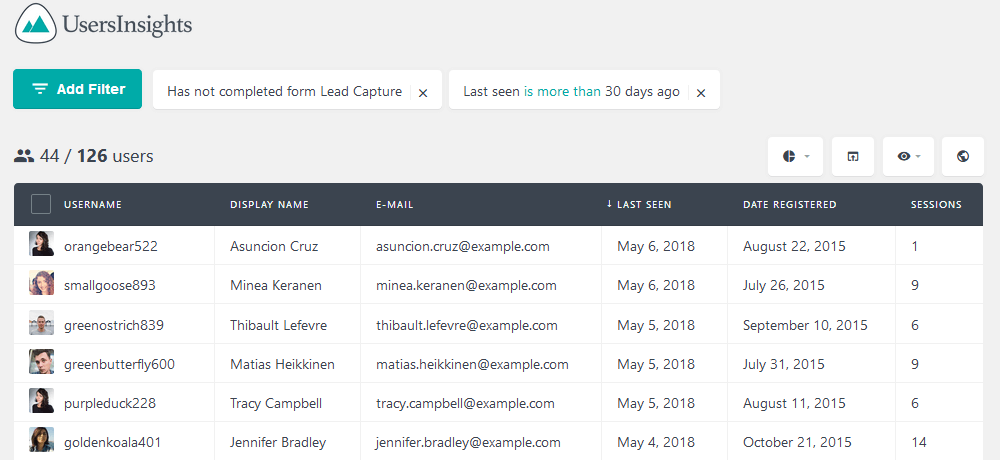Select purpleduck228 avatar image
Screen dimensions: 1000x460
pyautogui.click(x=41, y=401)
